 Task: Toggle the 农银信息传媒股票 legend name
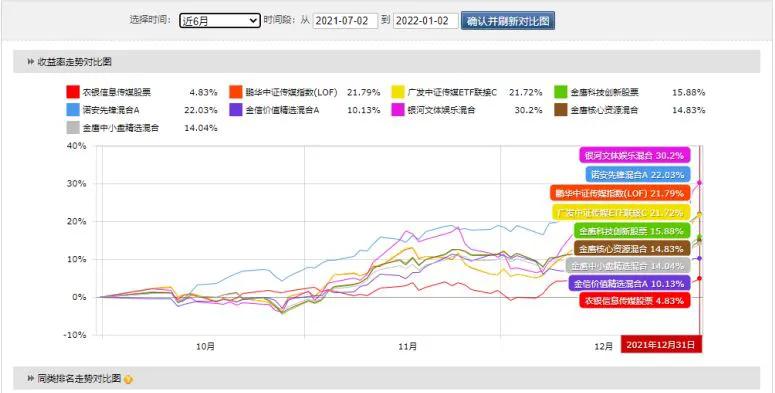click(117, 92)
